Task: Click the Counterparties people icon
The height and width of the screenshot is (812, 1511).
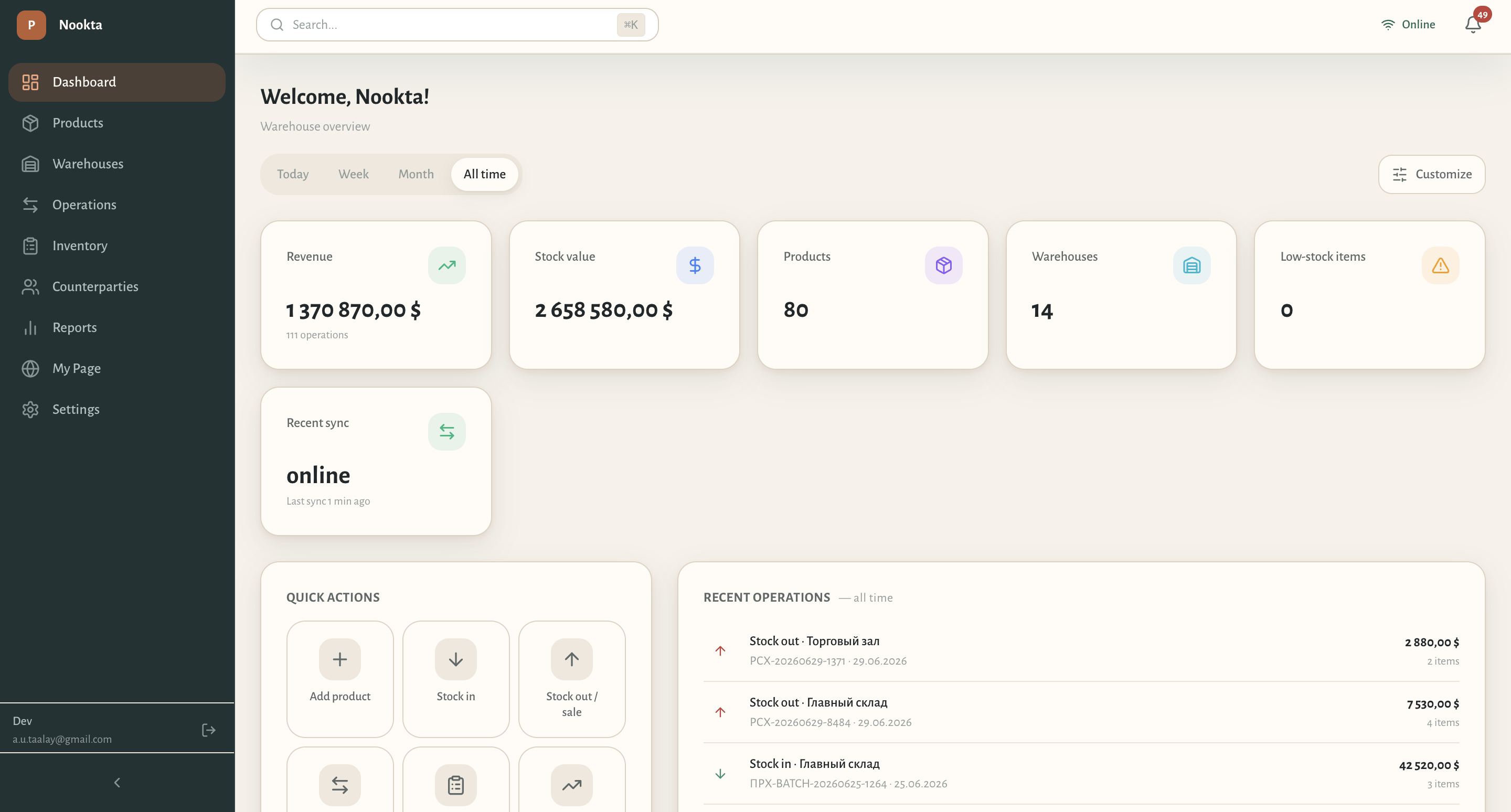Action: (30, 287)
